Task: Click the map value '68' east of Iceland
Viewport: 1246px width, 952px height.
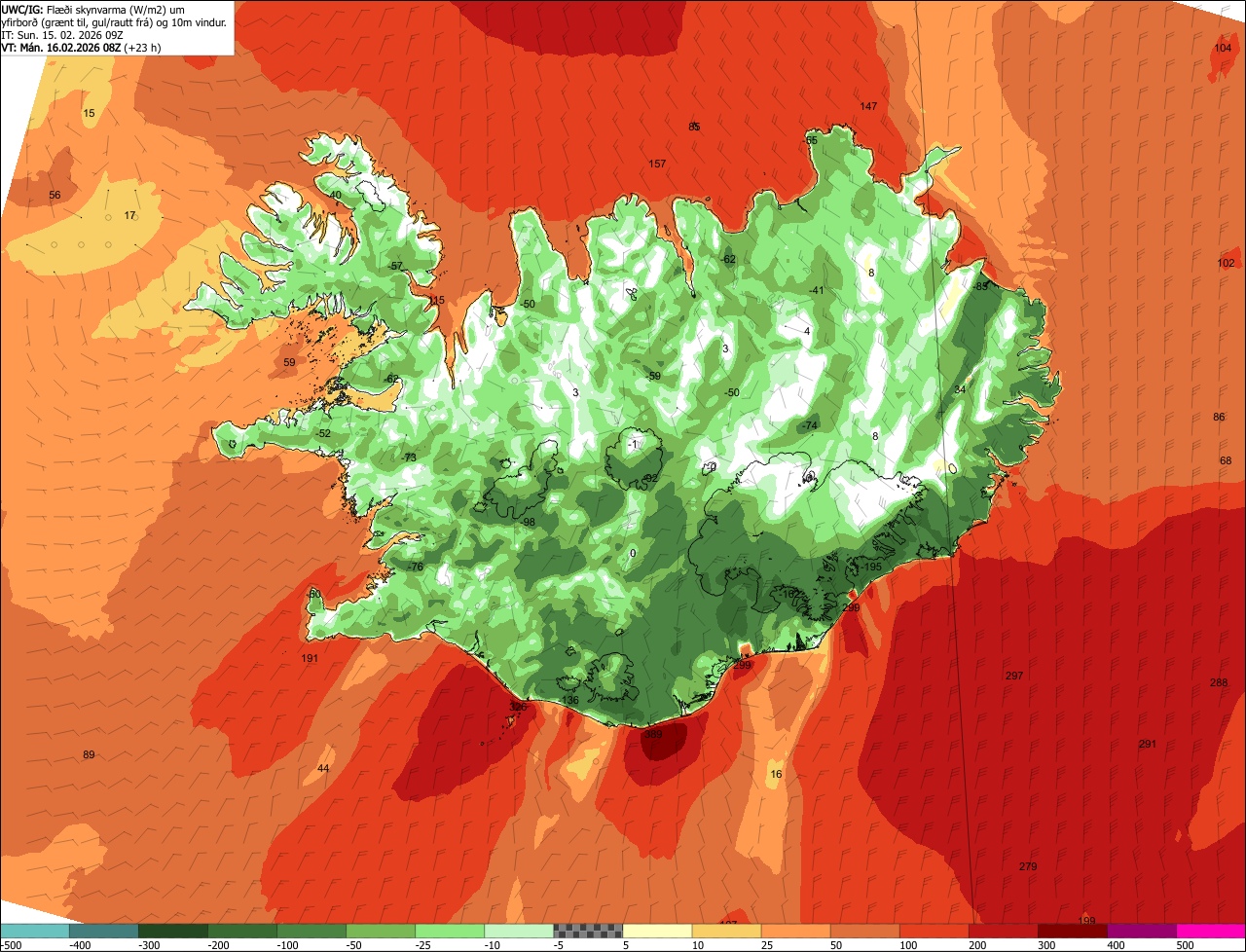Action: (x=1226, y=460)
